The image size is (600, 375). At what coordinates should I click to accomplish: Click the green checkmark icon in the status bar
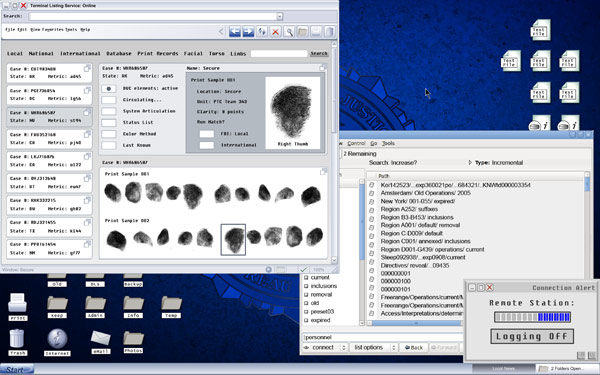(x=303, y=270)
